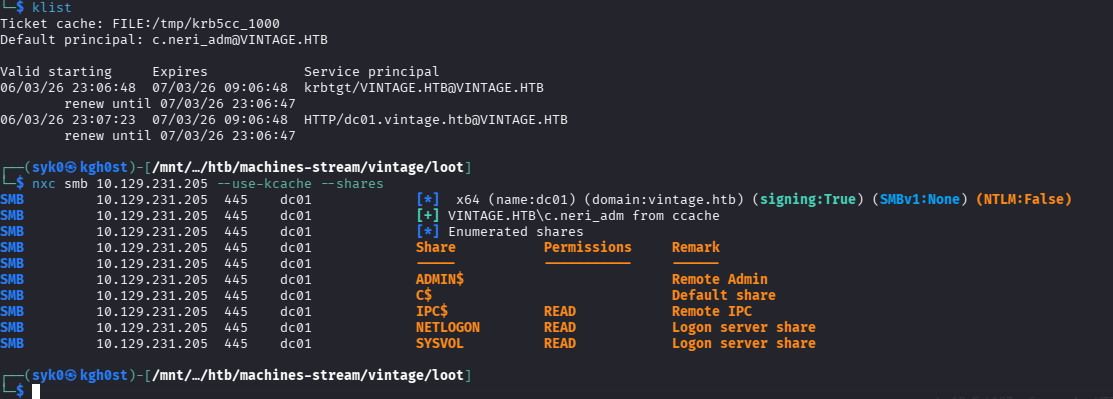Click the nxc command name

[x=44, y=184]
